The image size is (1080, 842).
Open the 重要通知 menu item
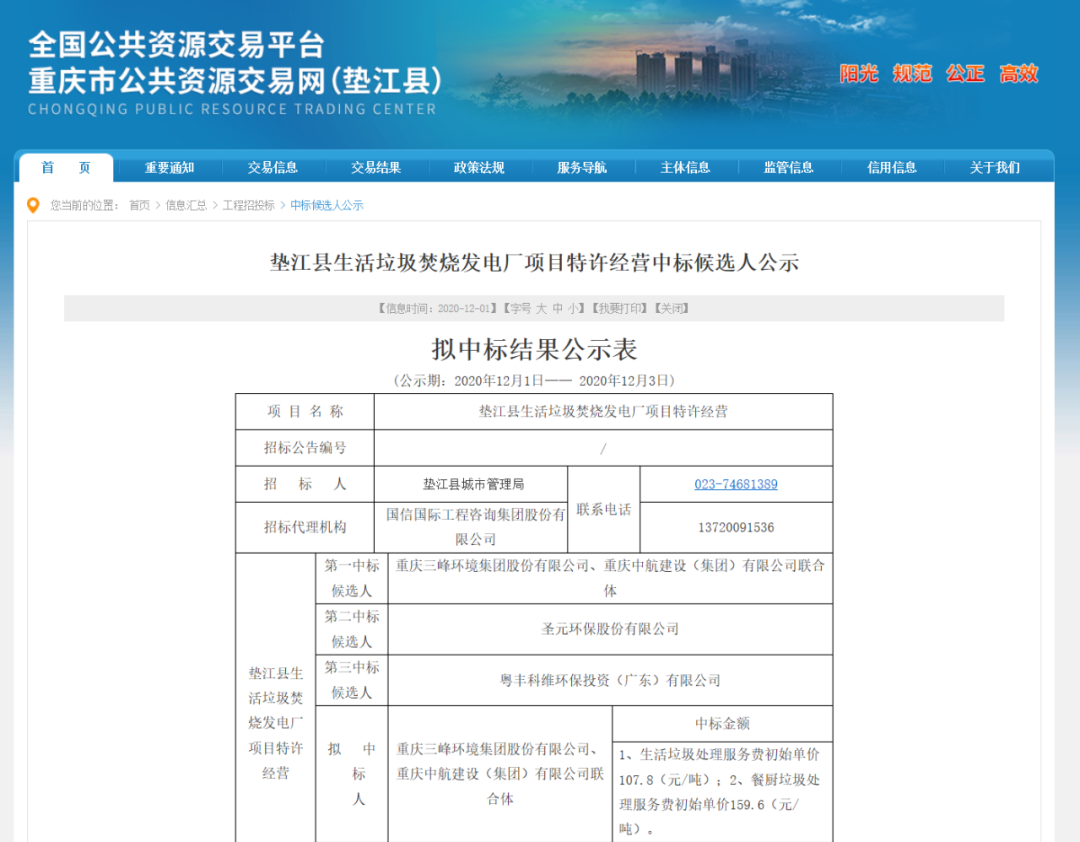point(169,168)
